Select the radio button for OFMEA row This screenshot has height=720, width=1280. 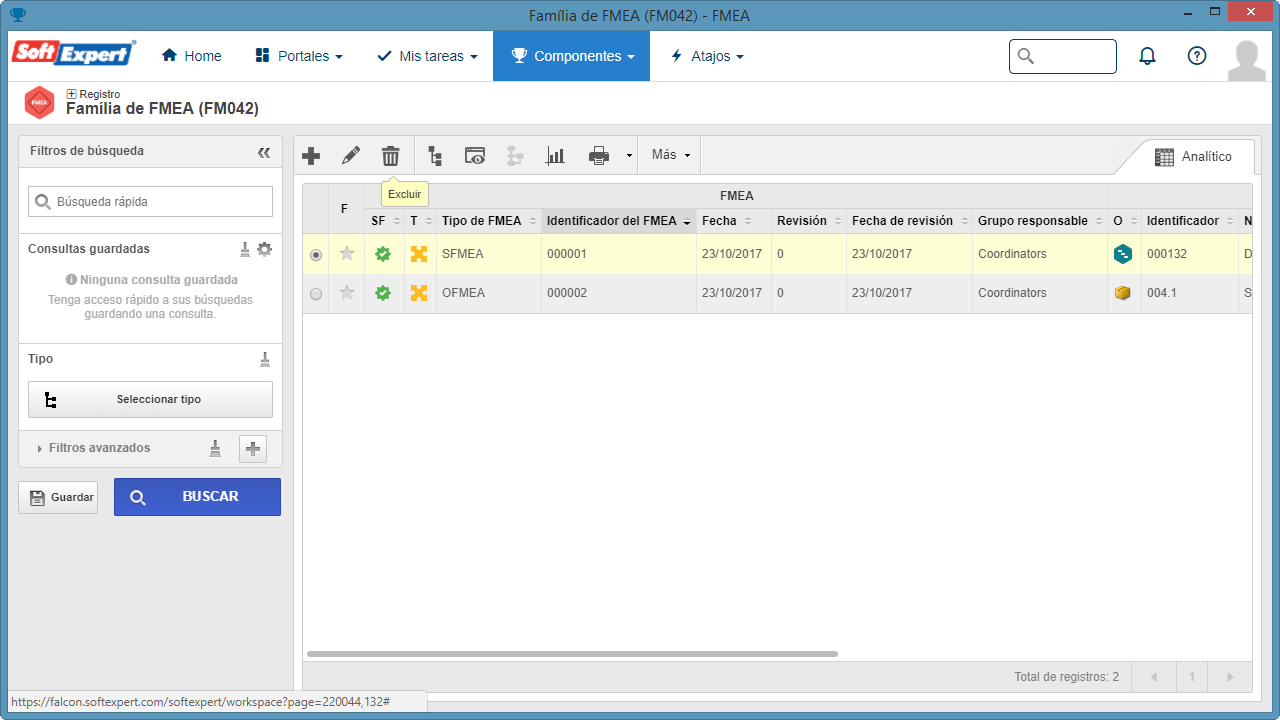click(x=316, y=294)
